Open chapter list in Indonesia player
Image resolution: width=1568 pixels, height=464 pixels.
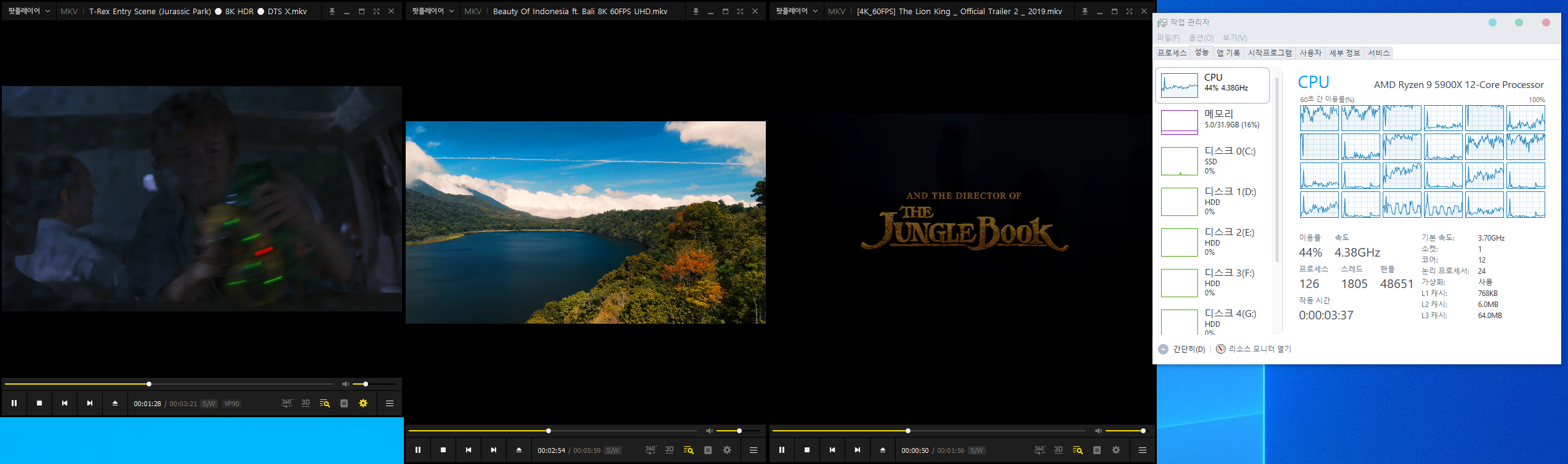point(708,450)
